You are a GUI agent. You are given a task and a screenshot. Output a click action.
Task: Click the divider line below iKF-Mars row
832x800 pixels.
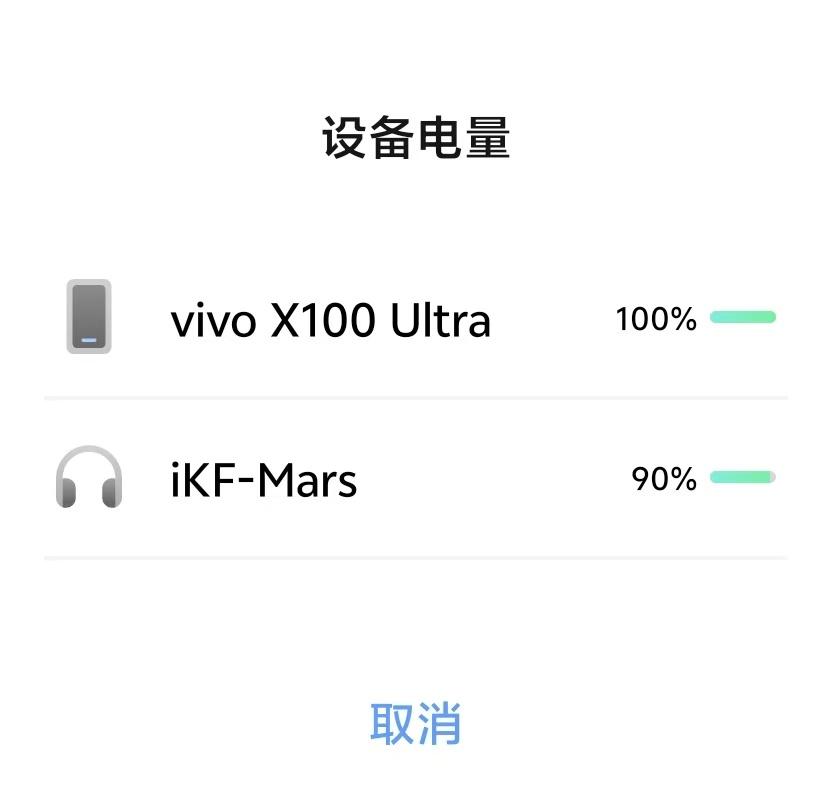pos(416,558)
